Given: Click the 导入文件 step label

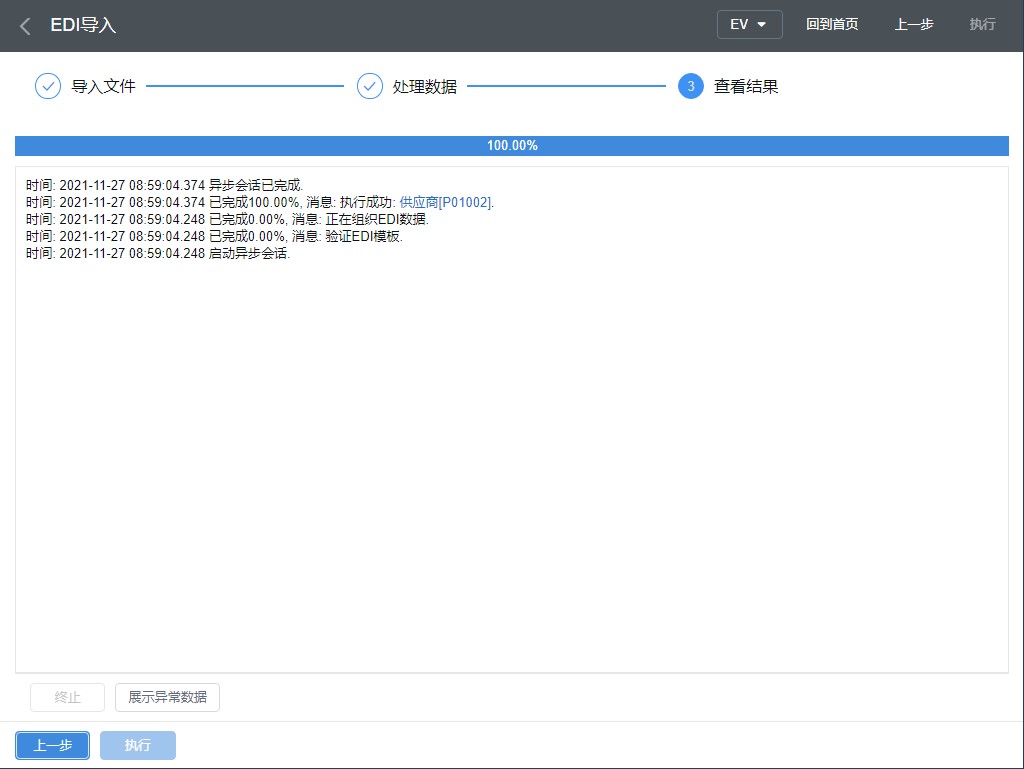Looking at the screenshot, I should click(103, 86).
